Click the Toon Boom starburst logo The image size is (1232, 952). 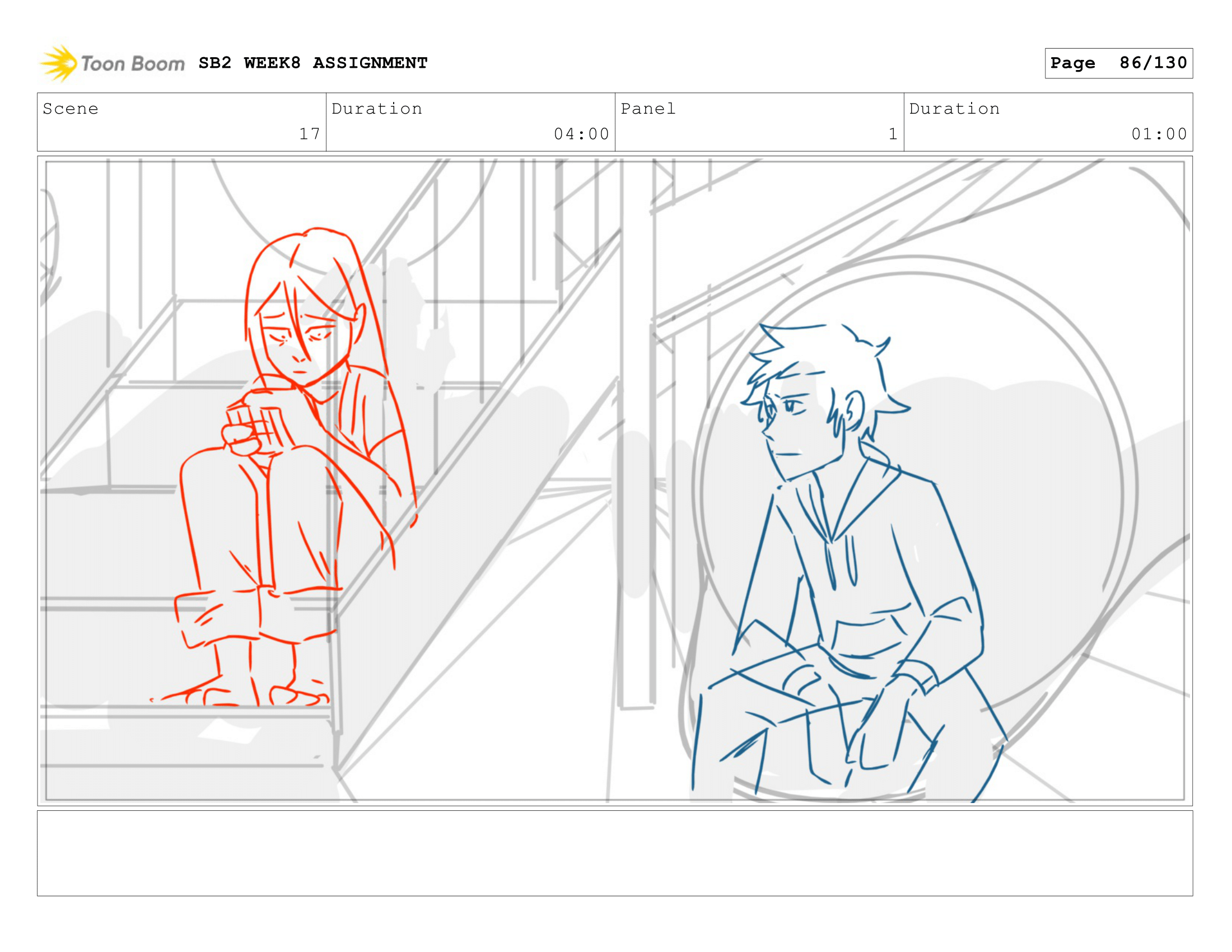click(x=59, y=64)
